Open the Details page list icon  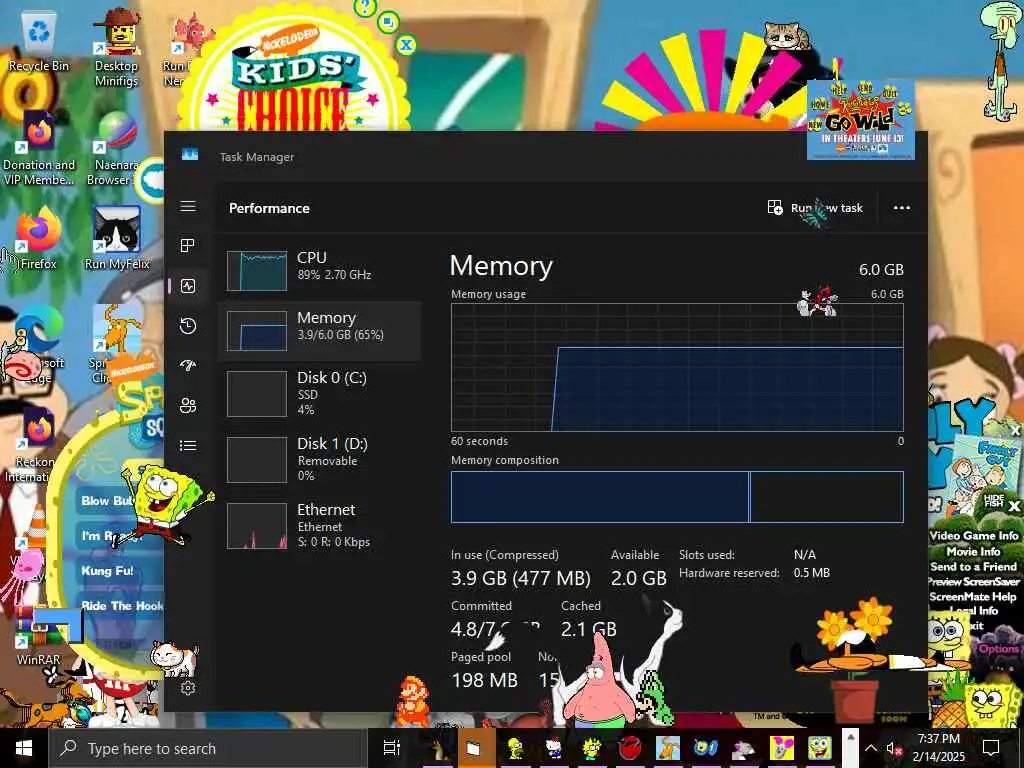pyautogui.click(x=188, y=445)
